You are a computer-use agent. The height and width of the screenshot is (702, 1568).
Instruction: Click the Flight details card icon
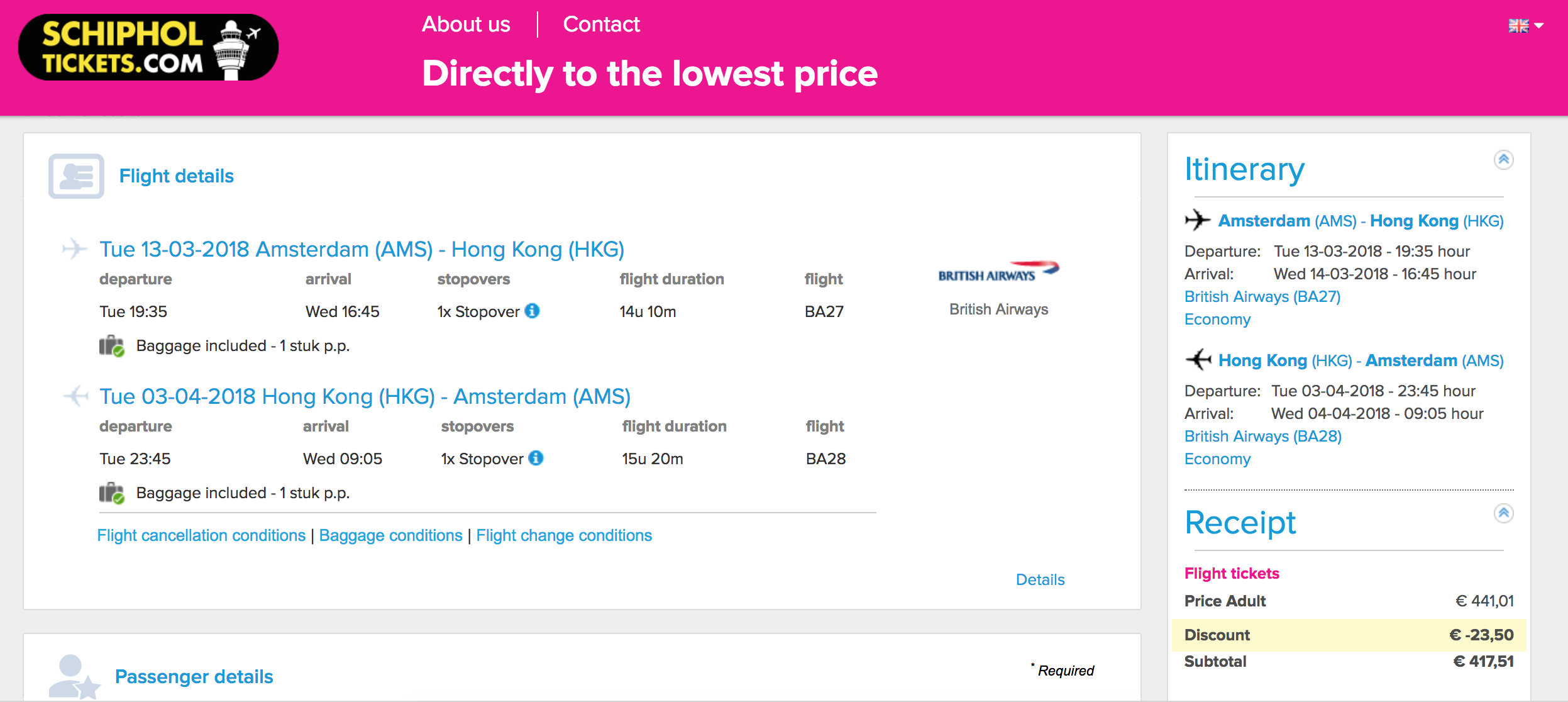(76, 176)
